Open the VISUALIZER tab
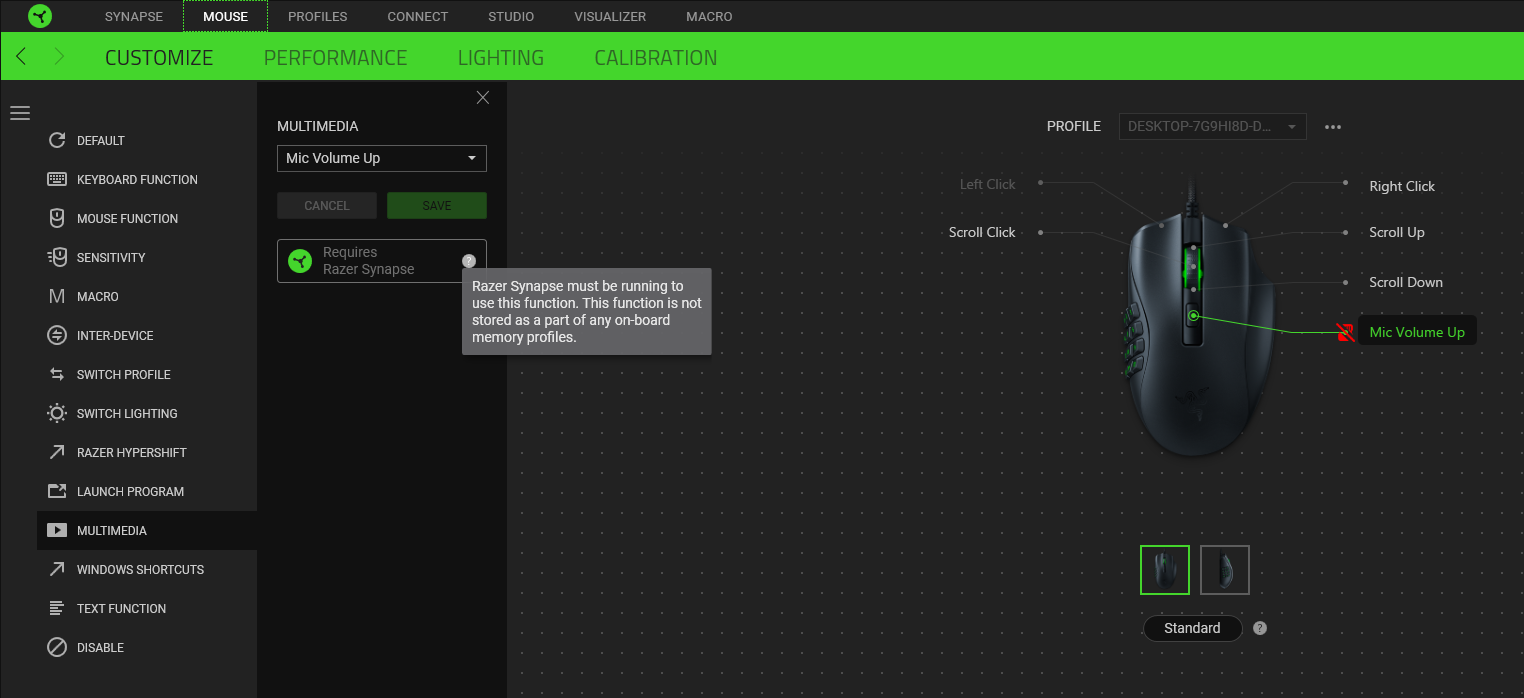The height and width of the screenshot is (698, 1524). (x=610, y=16)
